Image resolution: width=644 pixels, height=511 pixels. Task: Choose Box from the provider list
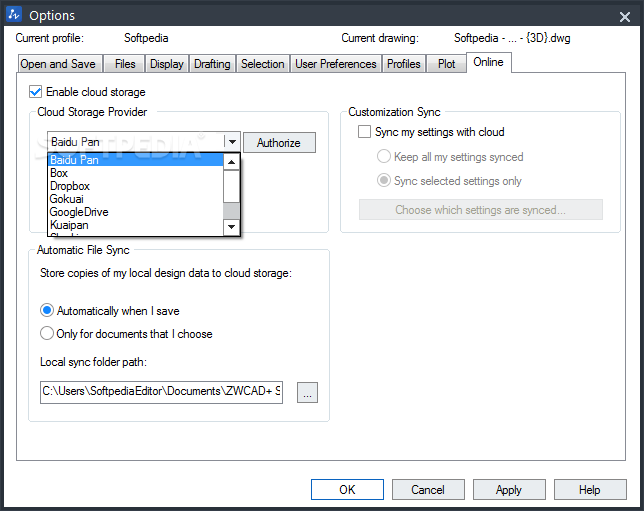136,173
